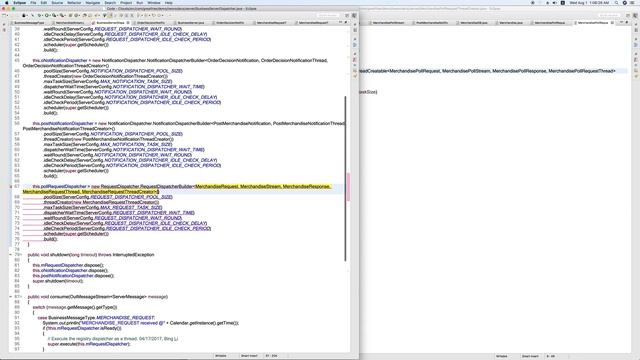This screenshot has width=640, height=360.
Task: Focus the Quick Access field in front window
Action: click(328, 16)
